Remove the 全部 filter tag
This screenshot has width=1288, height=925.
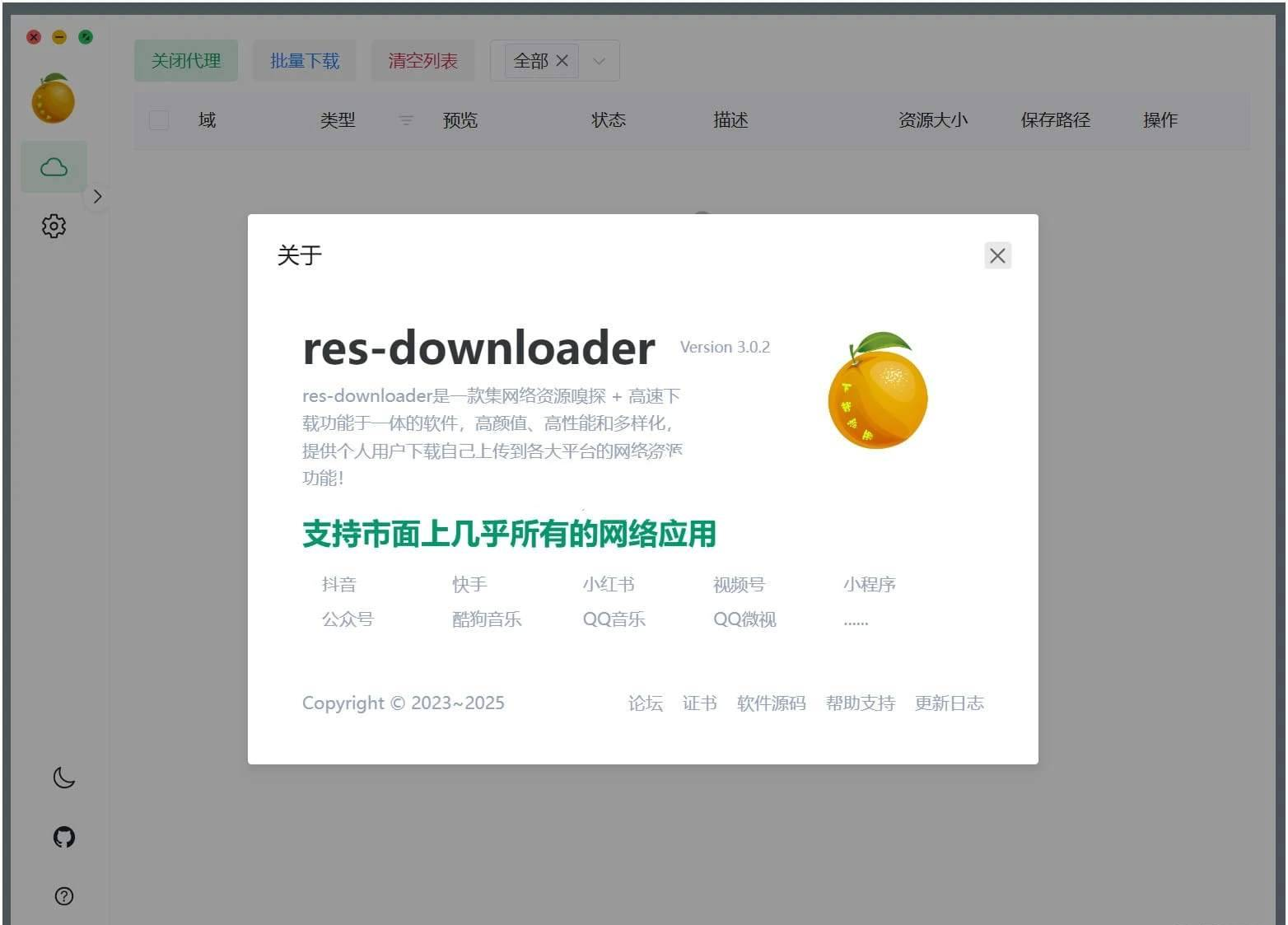(x=562, y=61)
